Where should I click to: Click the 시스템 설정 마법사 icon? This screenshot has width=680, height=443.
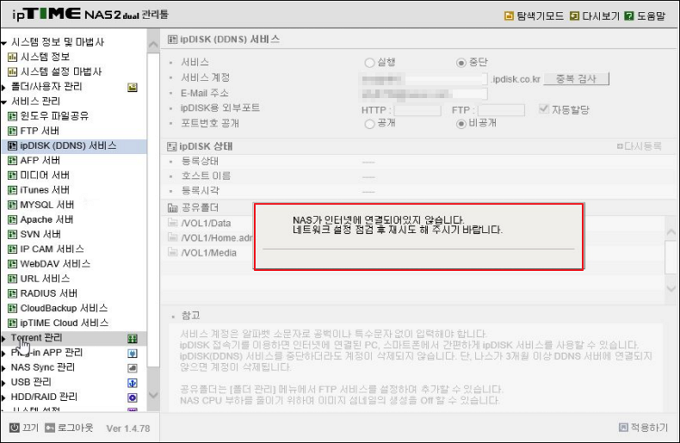click(x=13, y=72)
